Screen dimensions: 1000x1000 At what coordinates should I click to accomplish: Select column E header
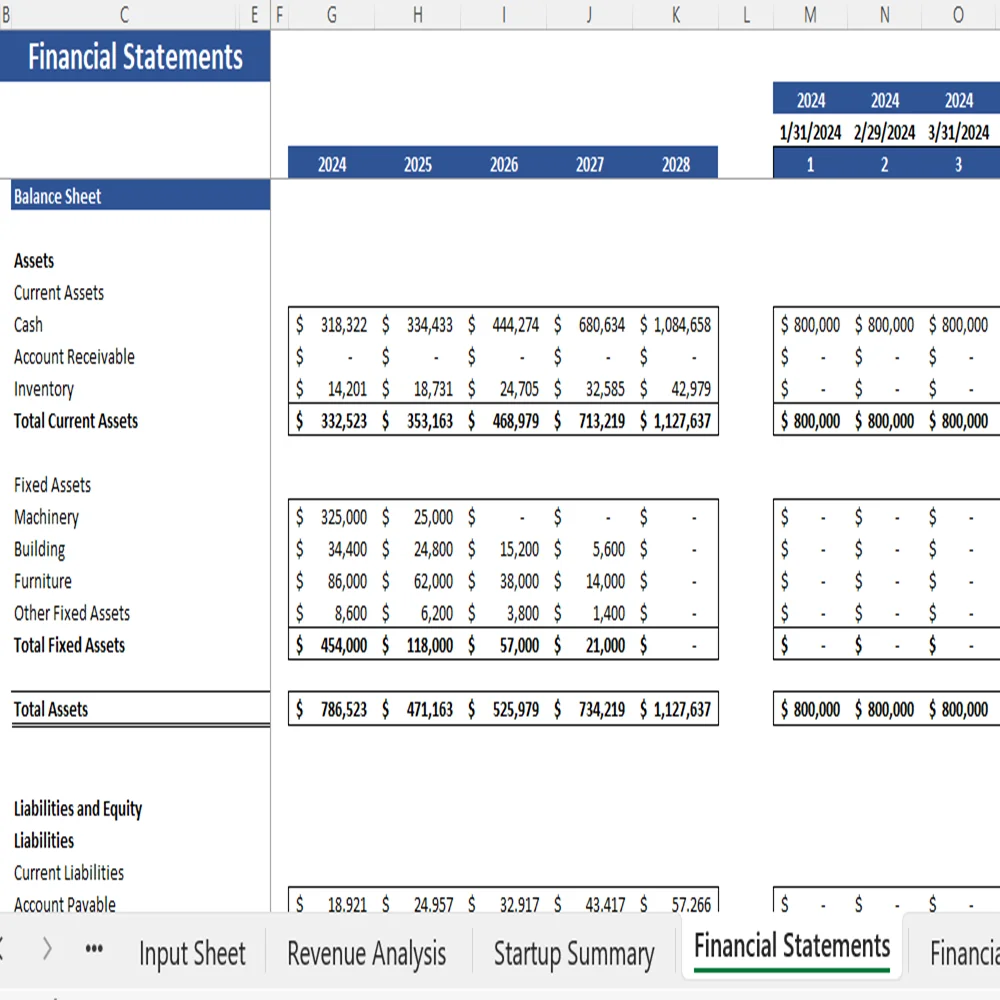[254, 15]
